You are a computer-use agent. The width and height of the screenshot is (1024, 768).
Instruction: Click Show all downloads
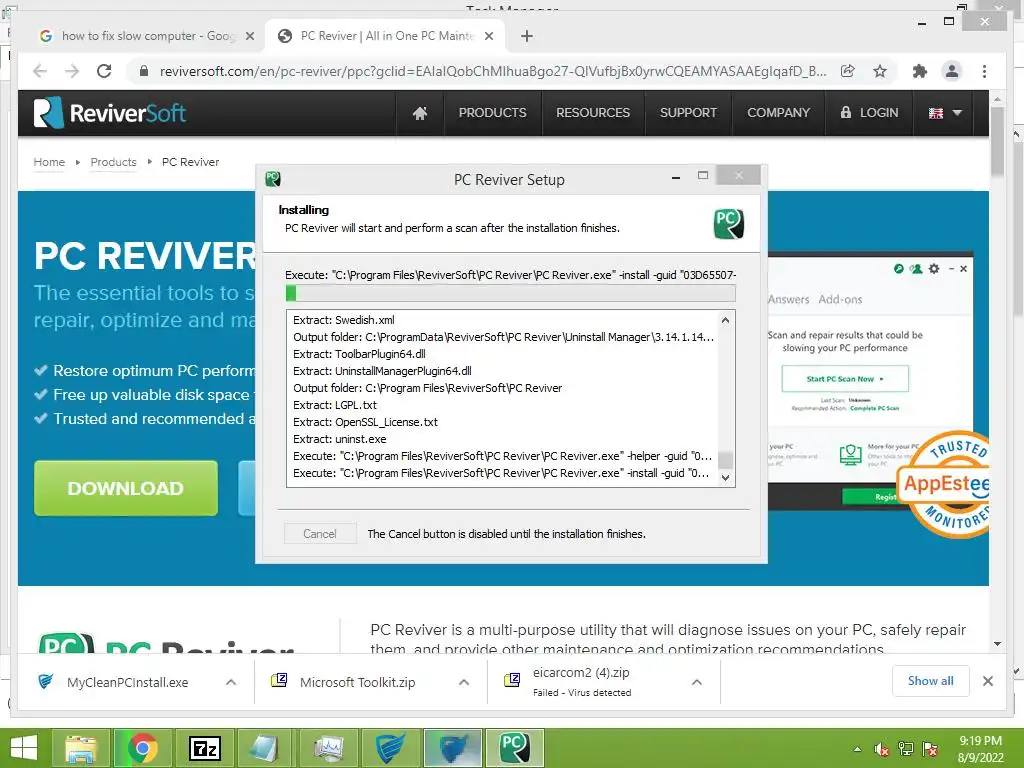931,681
